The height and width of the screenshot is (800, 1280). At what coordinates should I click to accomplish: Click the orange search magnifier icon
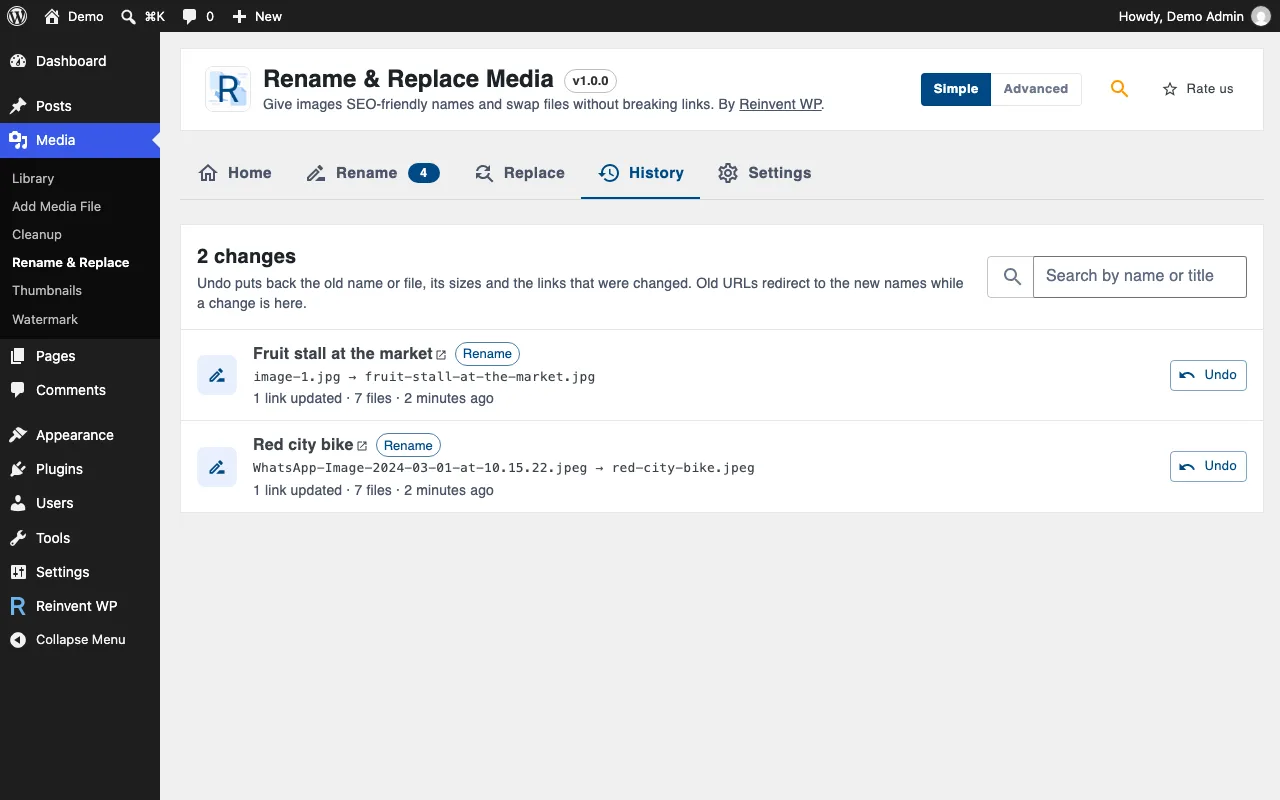point(1120,89)
